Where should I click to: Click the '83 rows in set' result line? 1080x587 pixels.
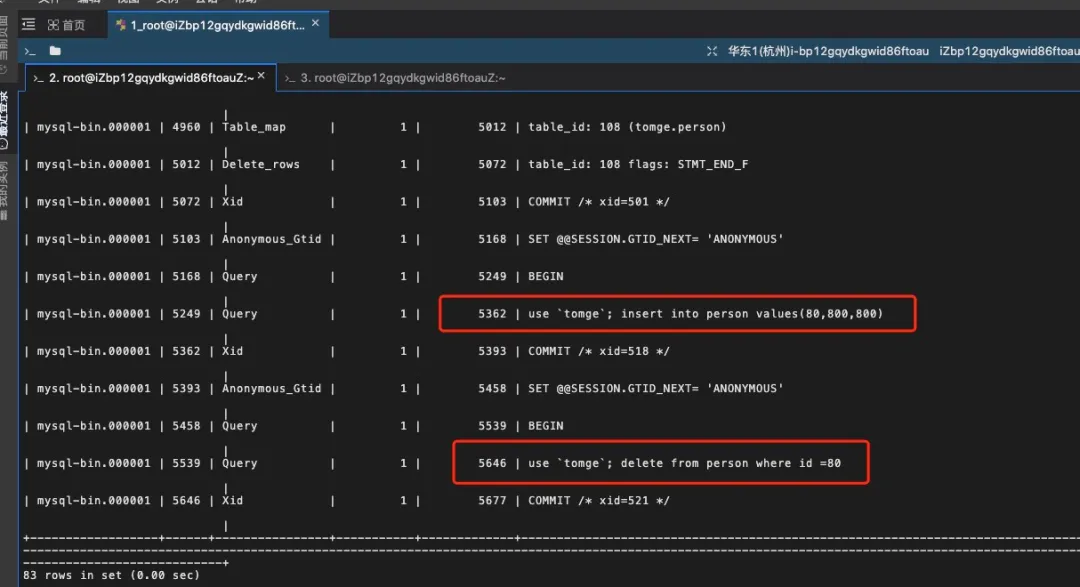point(93,576)
